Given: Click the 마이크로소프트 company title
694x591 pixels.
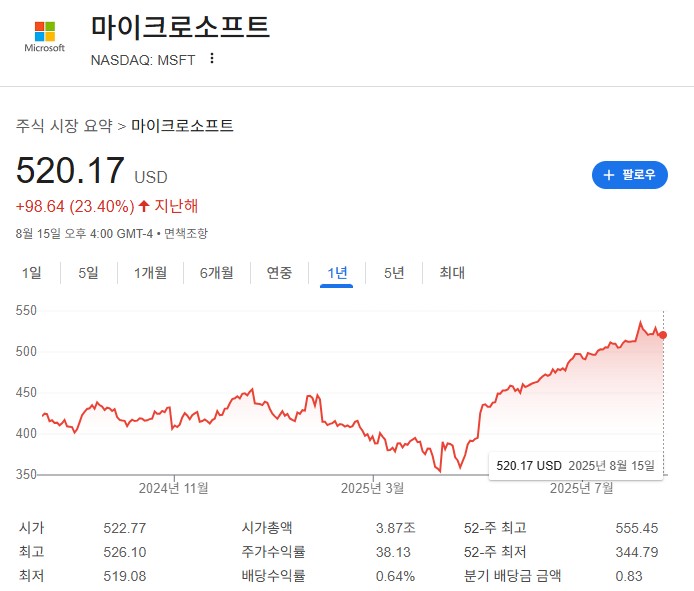Looking at the screenshot, I should (x=180, y=27).
